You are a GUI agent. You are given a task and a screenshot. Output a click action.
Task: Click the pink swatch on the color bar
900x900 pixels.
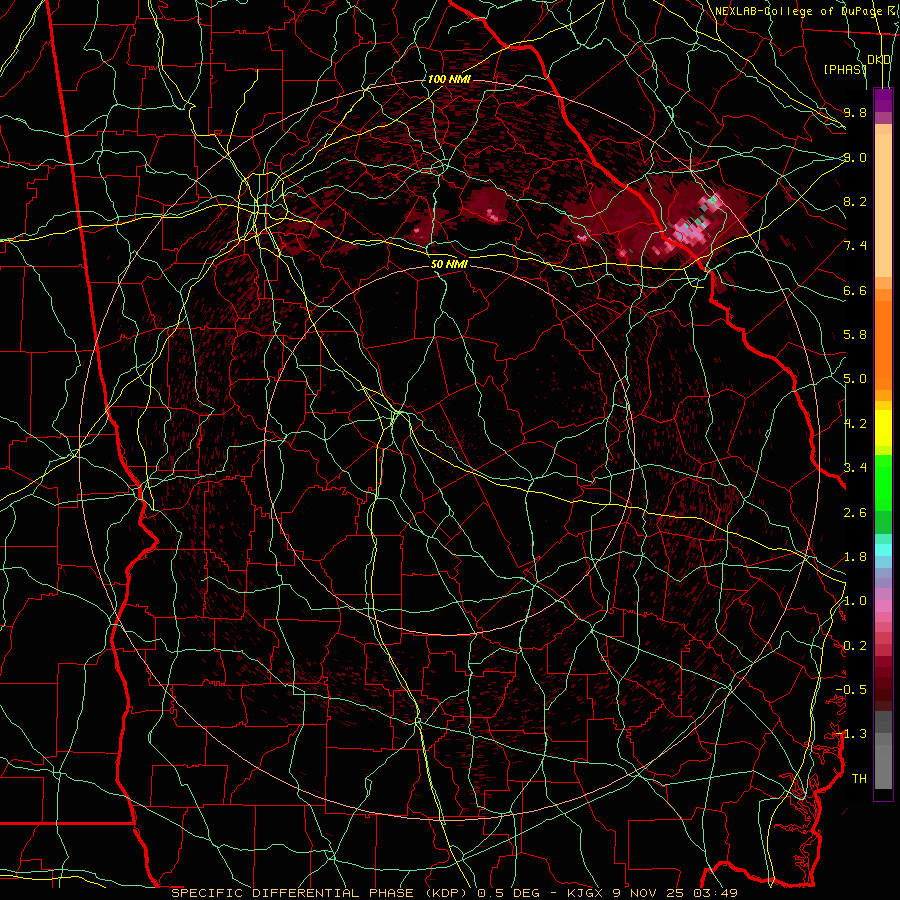click(x=883, y=606)
